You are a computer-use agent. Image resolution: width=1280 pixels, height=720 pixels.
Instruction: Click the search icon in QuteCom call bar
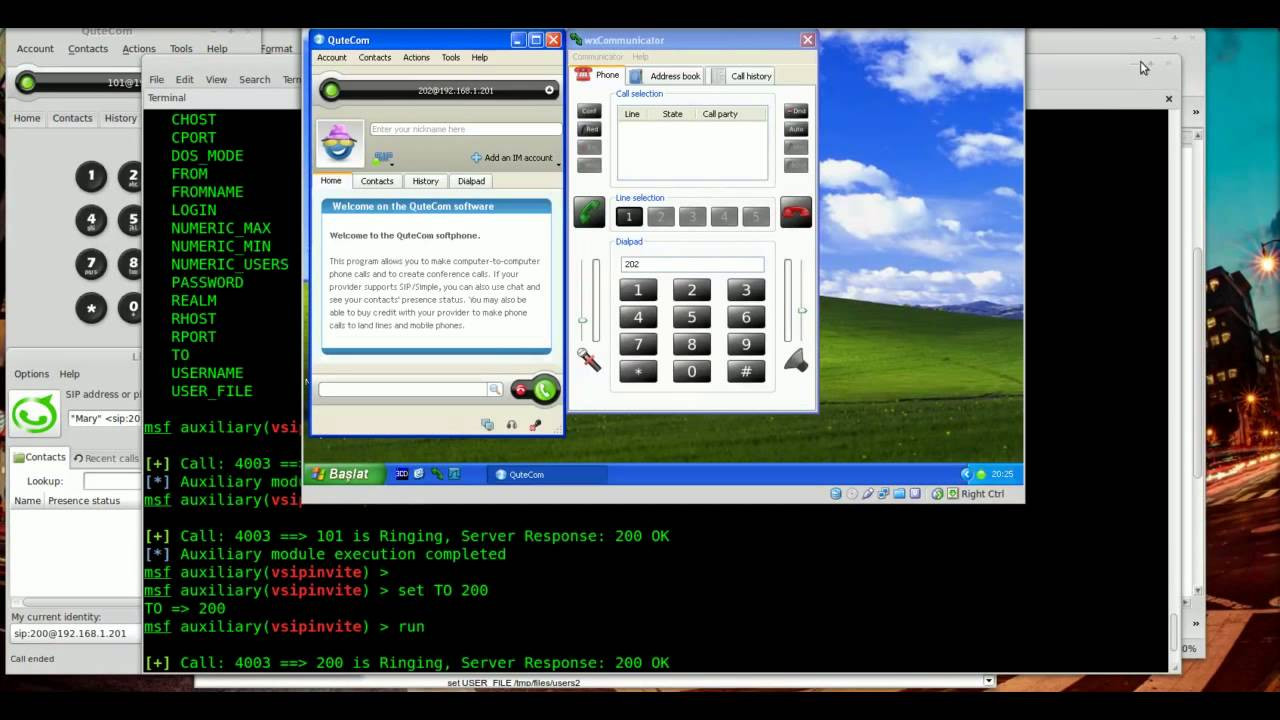click(x=494, y=389)
